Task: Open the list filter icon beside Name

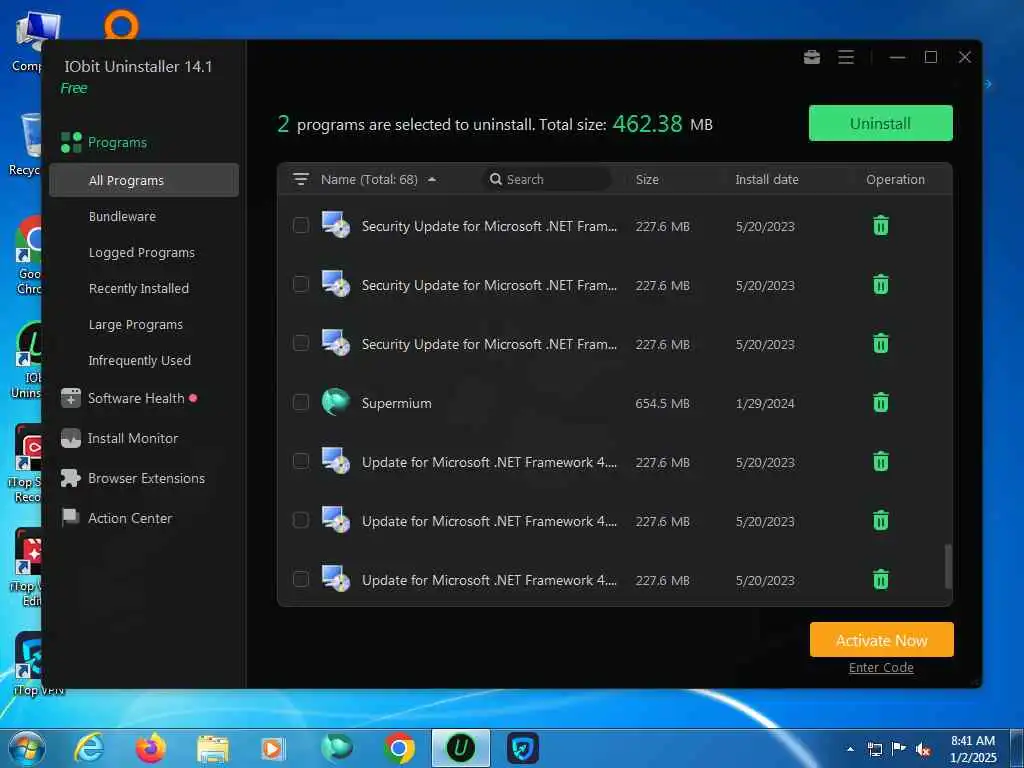Action: pyautogui.click(x=300, y=179)
